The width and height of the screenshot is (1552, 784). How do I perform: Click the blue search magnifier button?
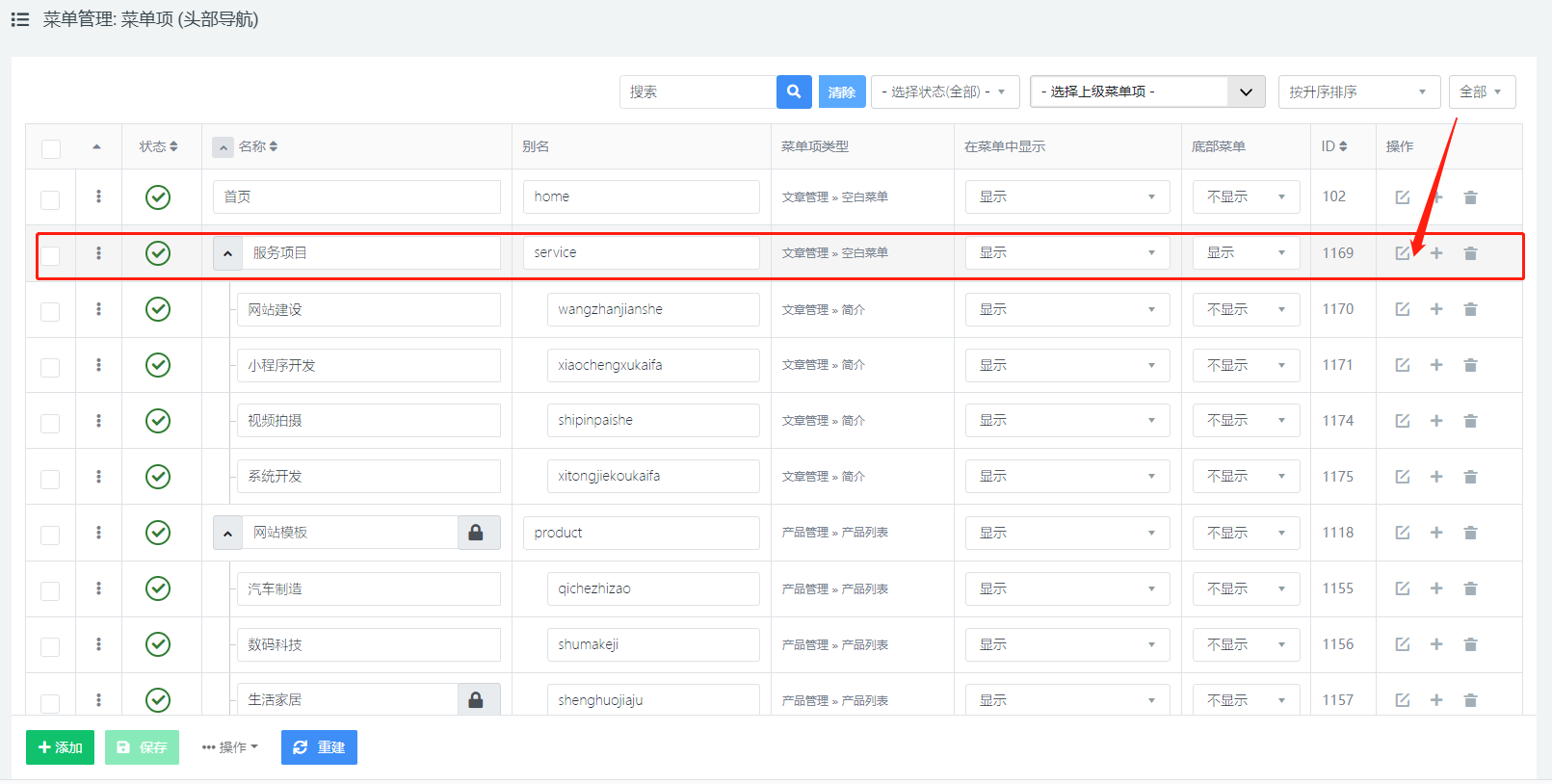pyautogui.click(x=794, y=91)
